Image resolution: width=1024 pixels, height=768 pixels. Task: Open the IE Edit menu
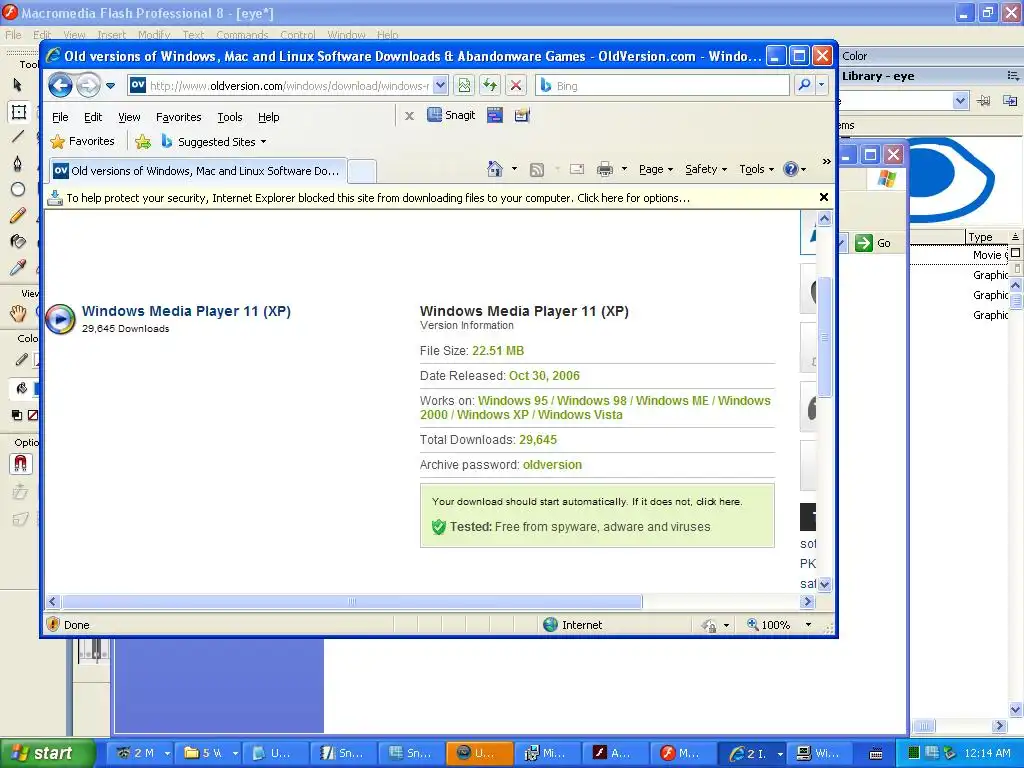click(93, 117)
